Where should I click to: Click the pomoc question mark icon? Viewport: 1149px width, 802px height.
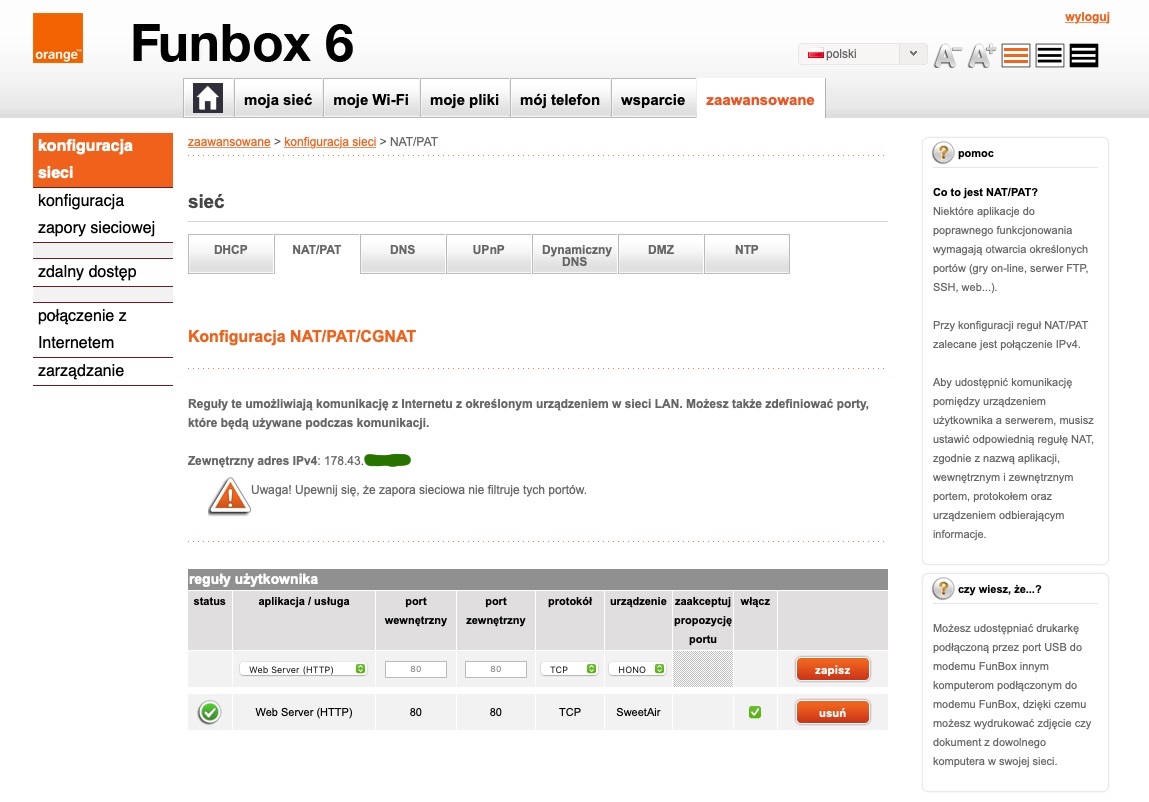point(942,153)
